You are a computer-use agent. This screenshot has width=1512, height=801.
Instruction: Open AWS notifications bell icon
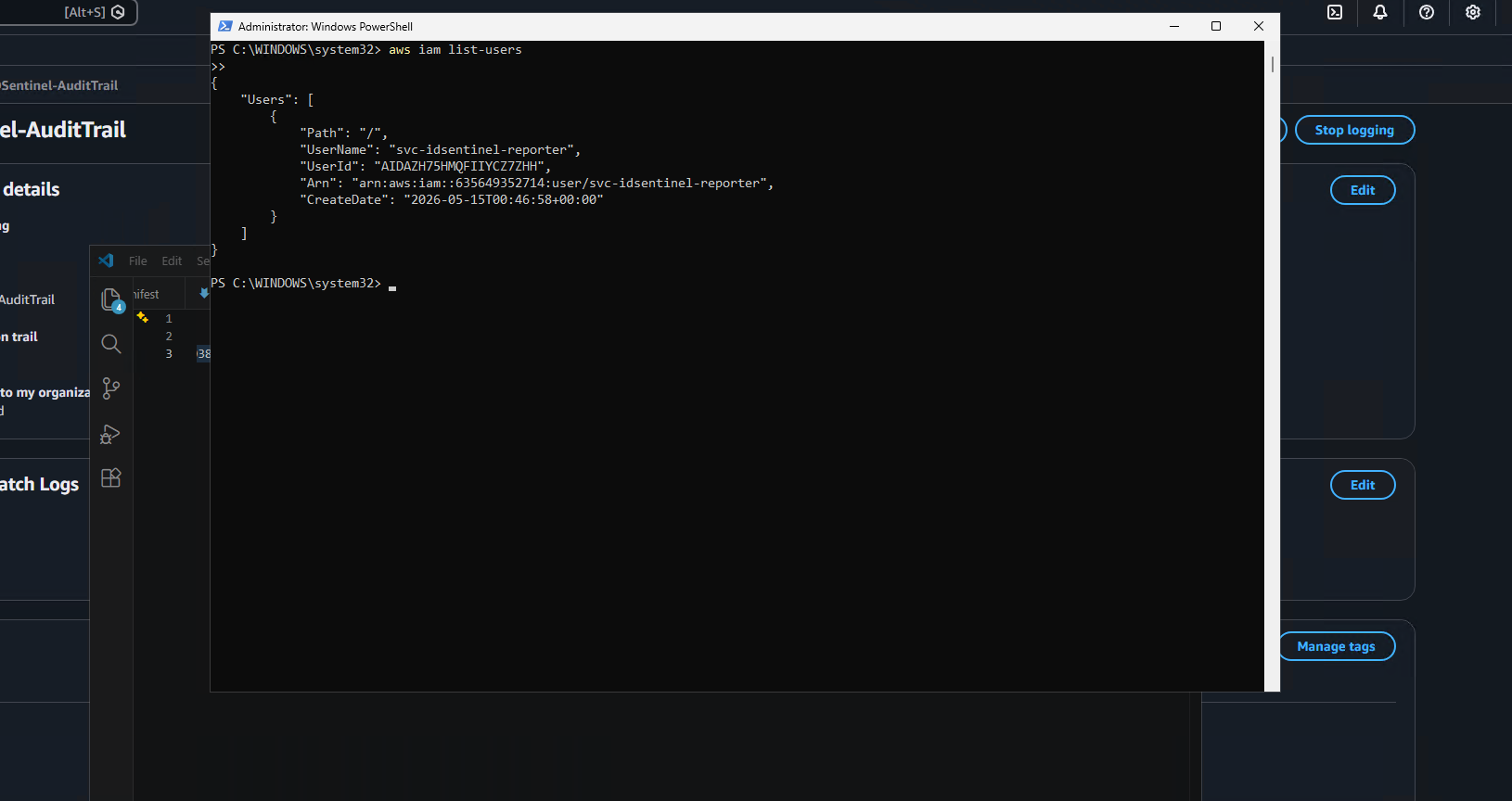[x=1380, y=12]
